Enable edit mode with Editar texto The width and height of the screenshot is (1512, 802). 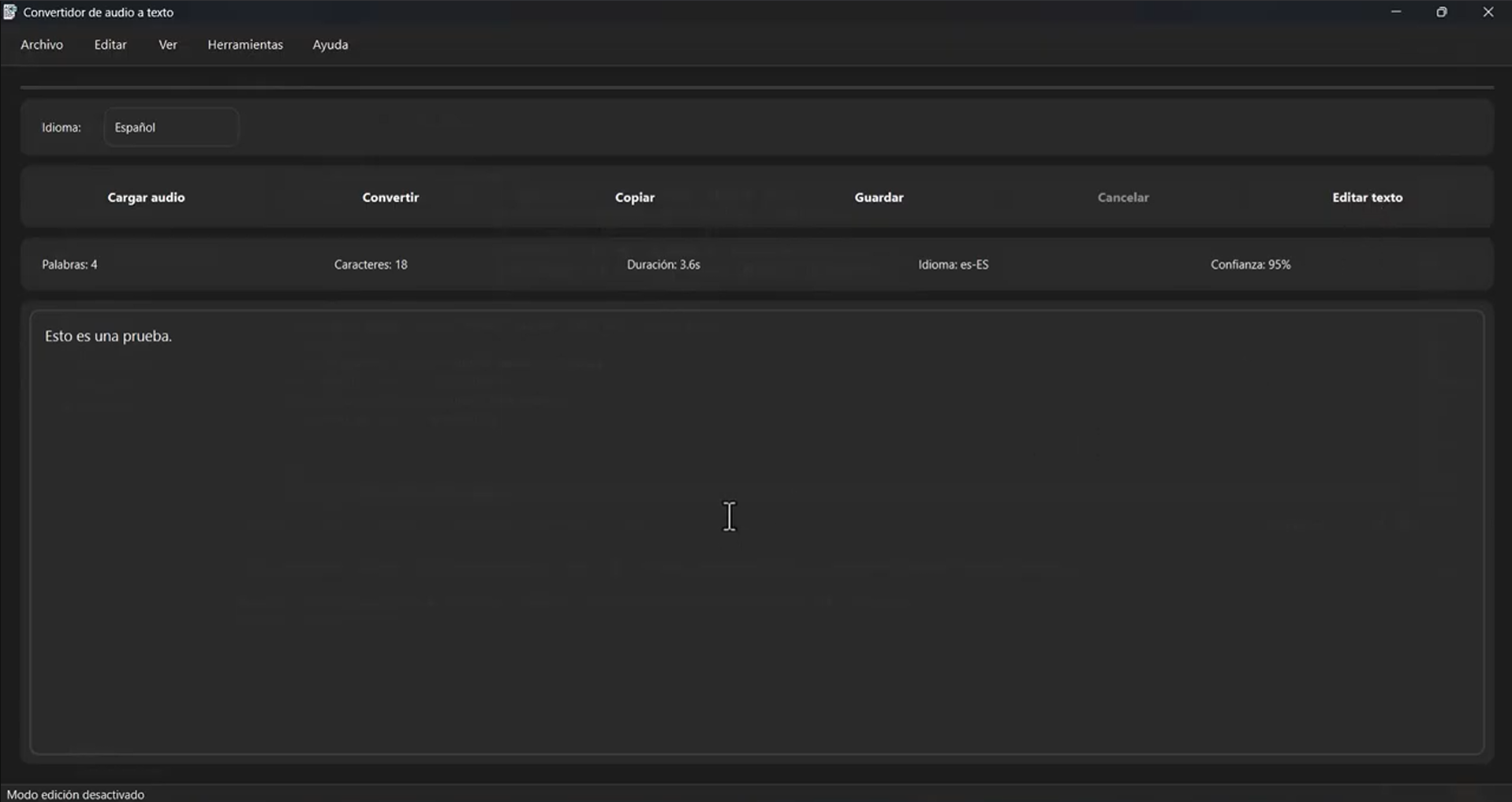point(1367,197)
